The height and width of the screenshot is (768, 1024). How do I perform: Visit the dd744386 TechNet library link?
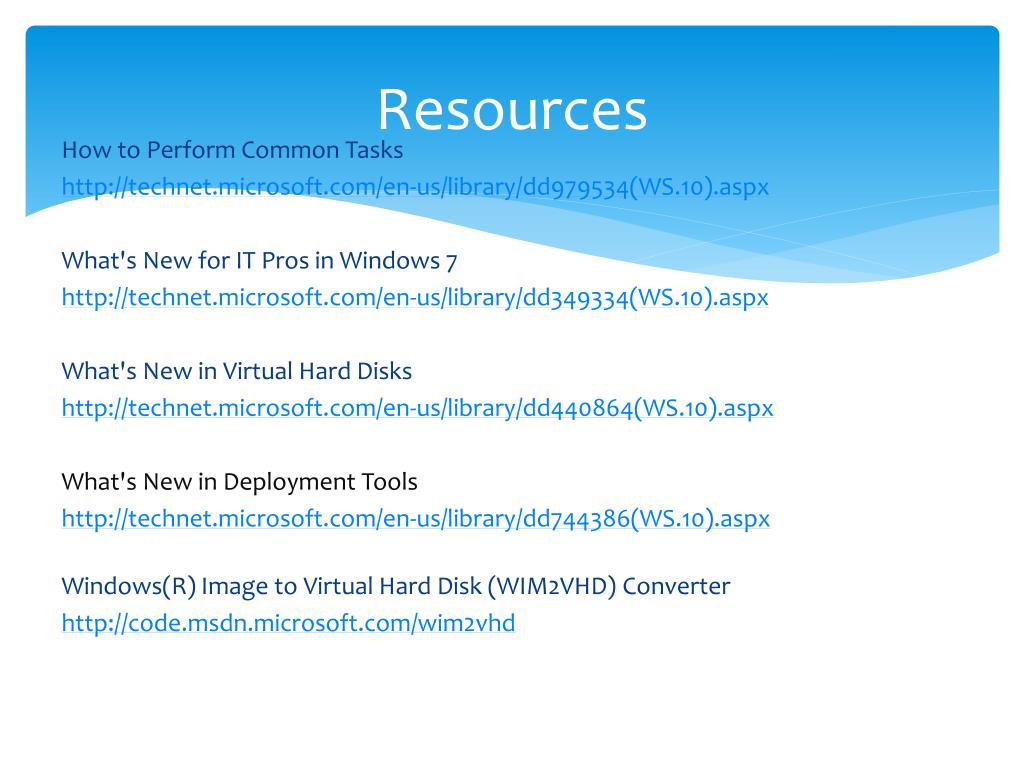click(x=416, y=518)
